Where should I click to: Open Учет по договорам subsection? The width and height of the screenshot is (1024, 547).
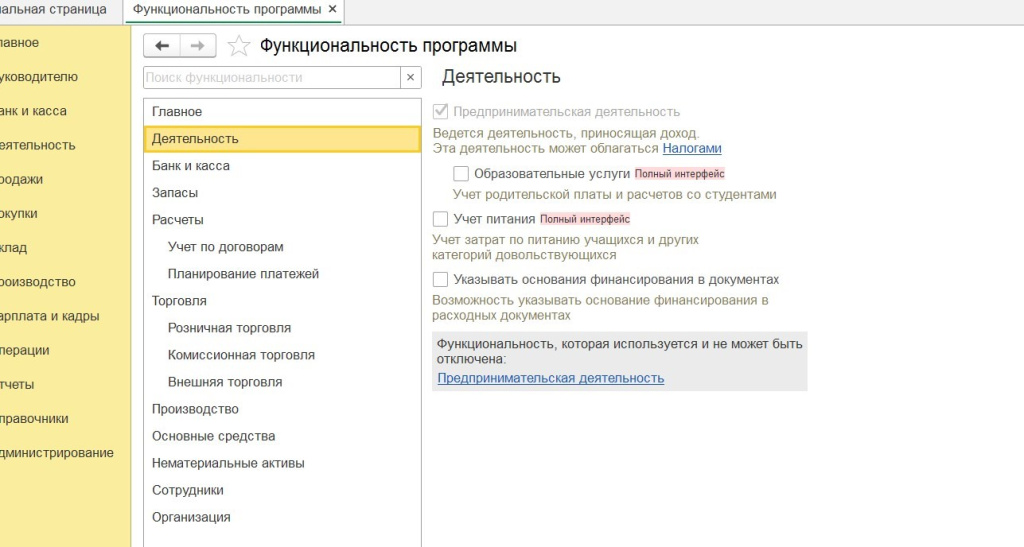226,247
